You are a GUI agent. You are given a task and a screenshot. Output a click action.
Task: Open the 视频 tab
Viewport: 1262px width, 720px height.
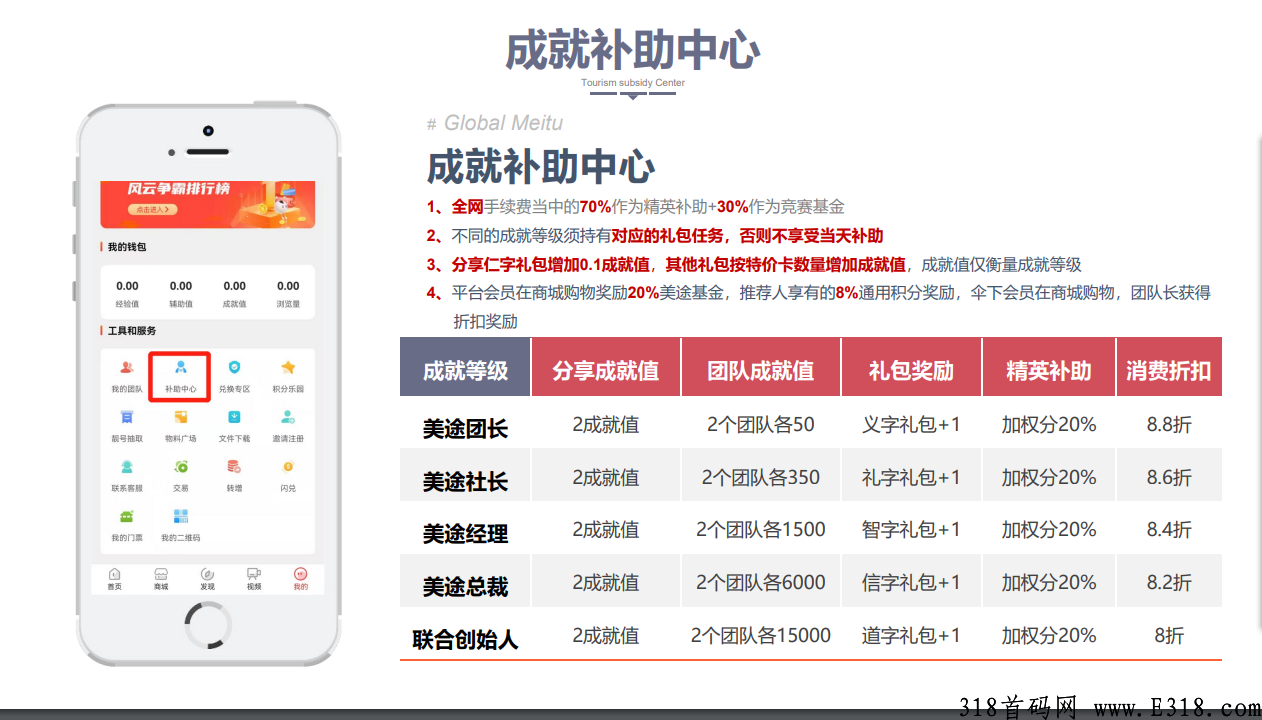tap(253, 576)
